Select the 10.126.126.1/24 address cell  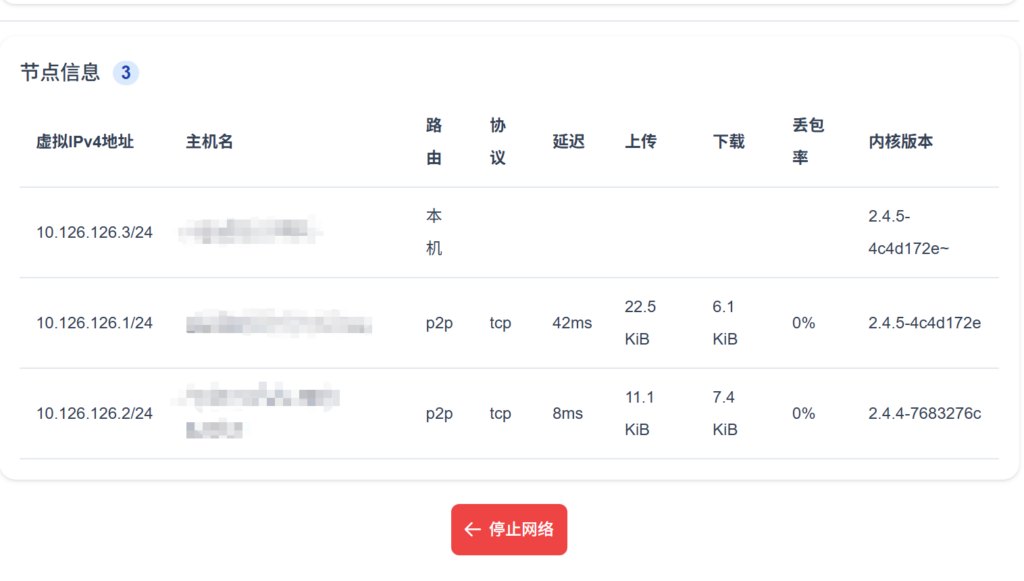95,323
